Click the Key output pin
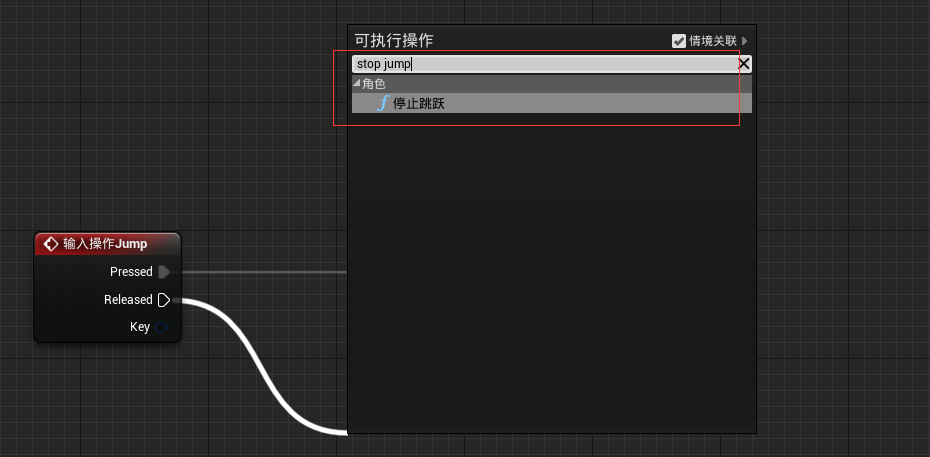This screenshot has height=457, width=930. 162,327
